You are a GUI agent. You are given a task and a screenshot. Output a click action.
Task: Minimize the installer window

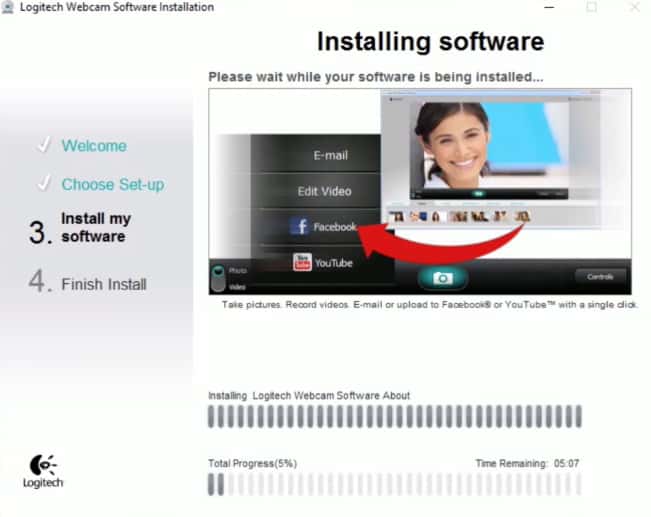click(x=549, y=7)
